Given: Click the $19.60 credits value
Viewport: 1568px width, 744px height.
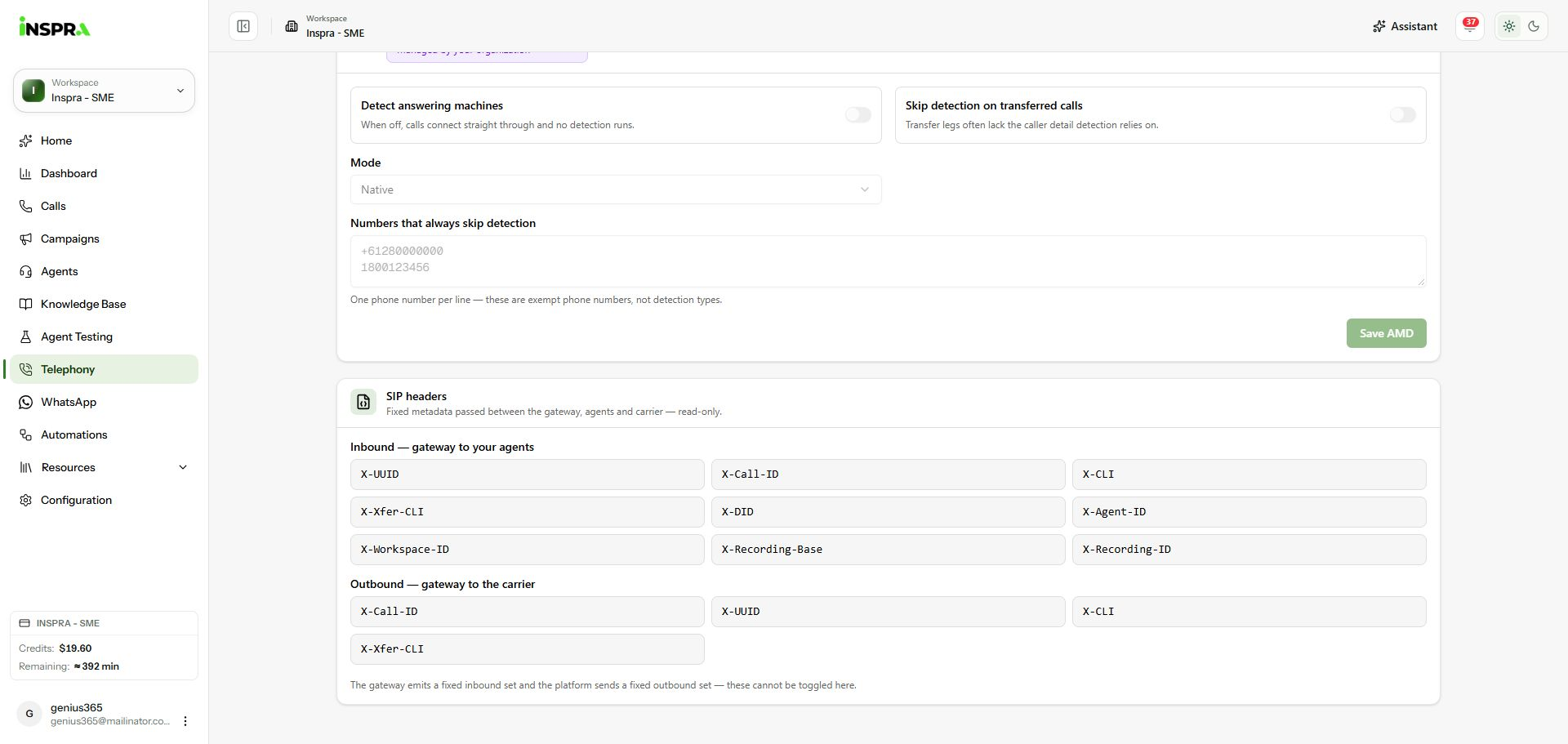Looking at the screenshot, I should pyautogui.click(x=75, y=648).
